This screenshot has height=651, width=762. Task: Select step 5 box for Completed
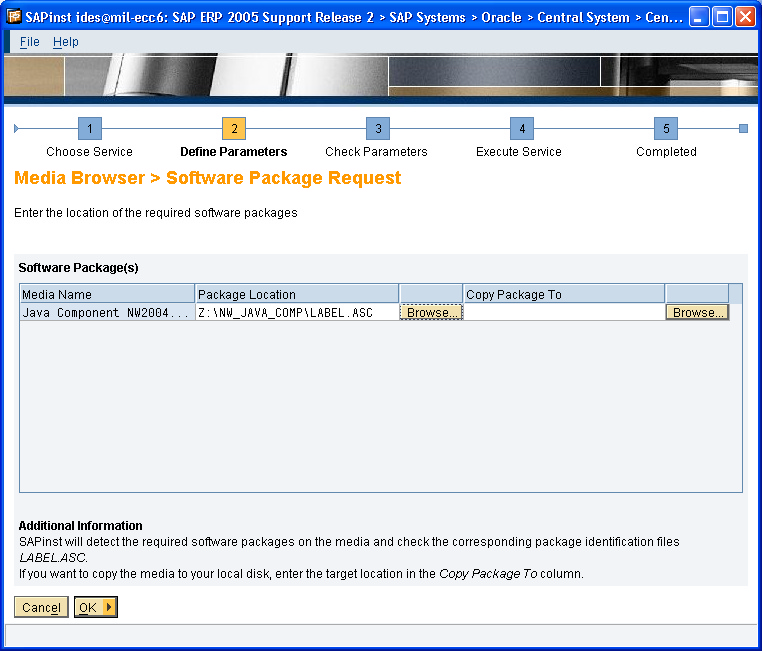coord(666,129)
